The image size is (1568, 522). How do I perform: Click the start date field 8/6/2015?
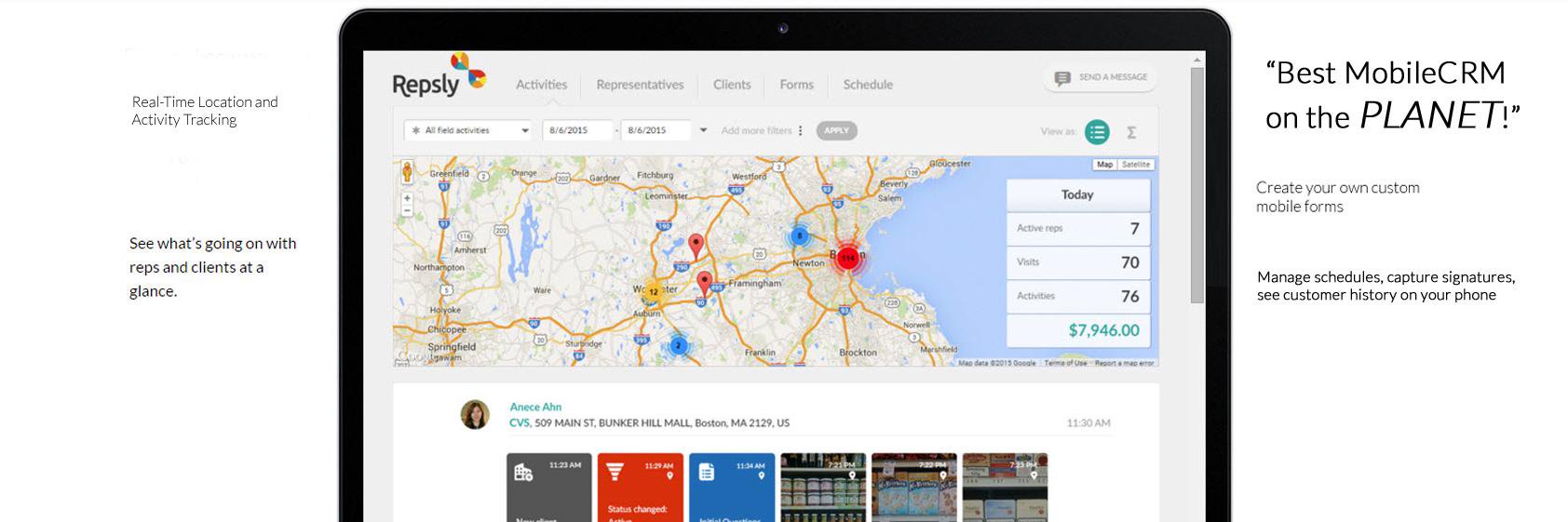pyautogui.click(x=577, y=130)
